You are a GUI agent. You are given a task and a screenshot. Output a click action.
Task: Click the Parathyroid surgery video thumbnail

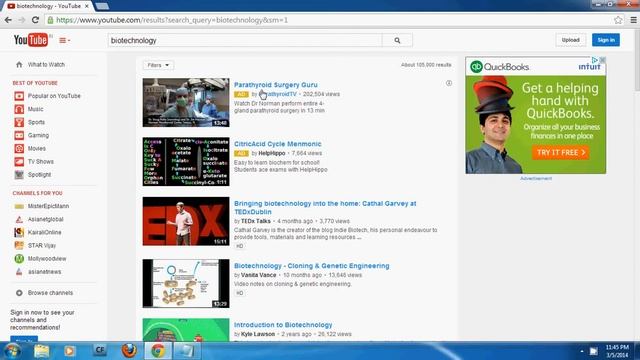186,102
